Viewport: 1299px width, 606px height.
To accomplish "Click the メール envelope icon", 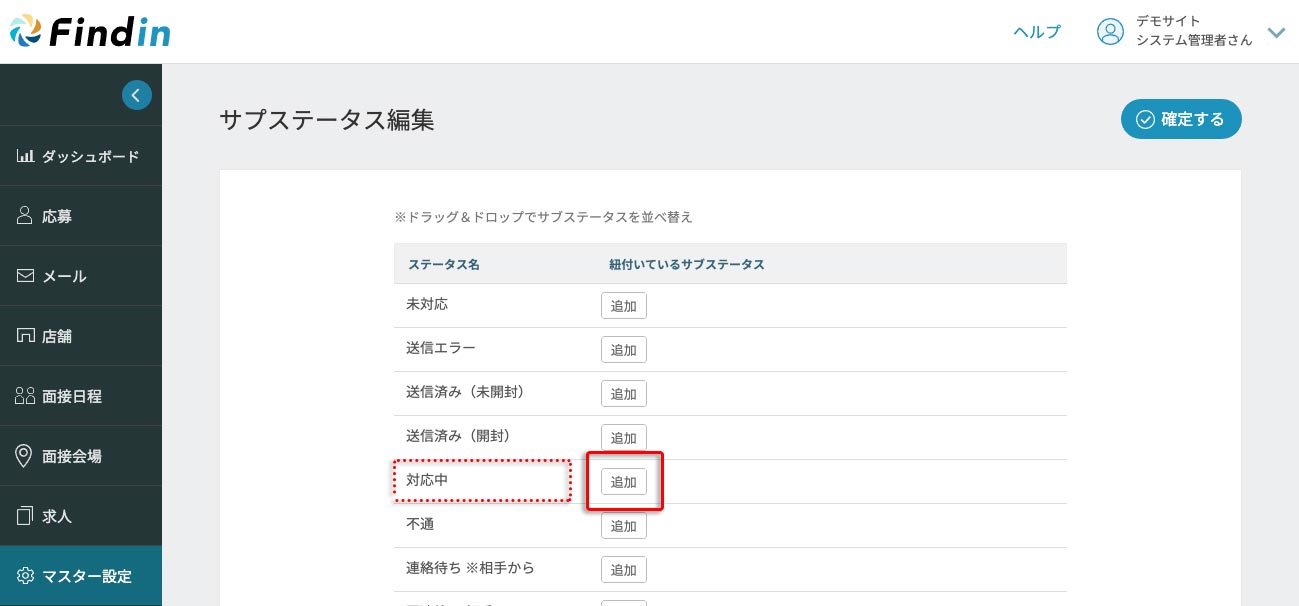I will [26, 276].
